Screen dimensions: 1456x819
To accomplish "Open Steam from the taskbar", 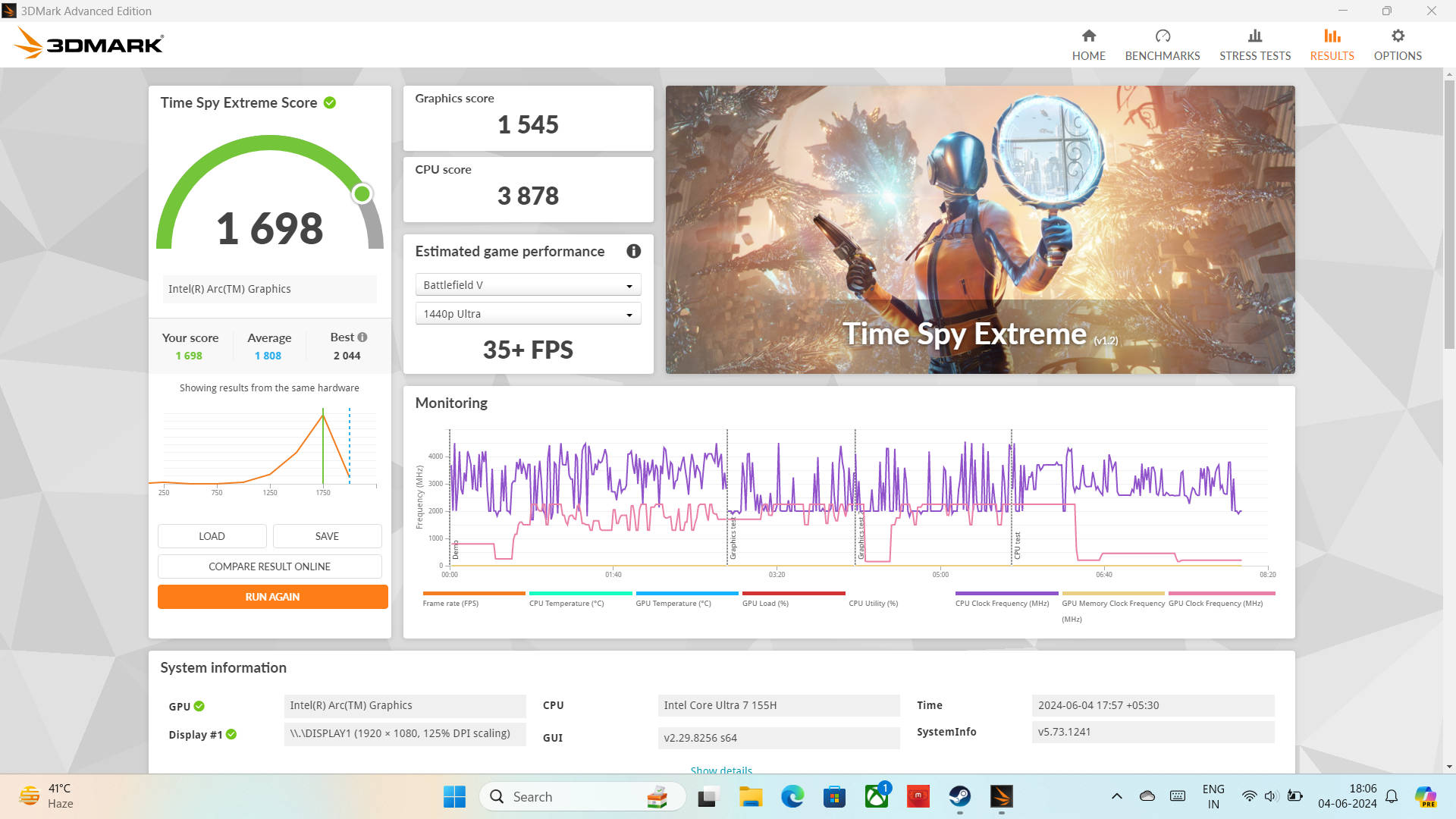I will (960, 796).
